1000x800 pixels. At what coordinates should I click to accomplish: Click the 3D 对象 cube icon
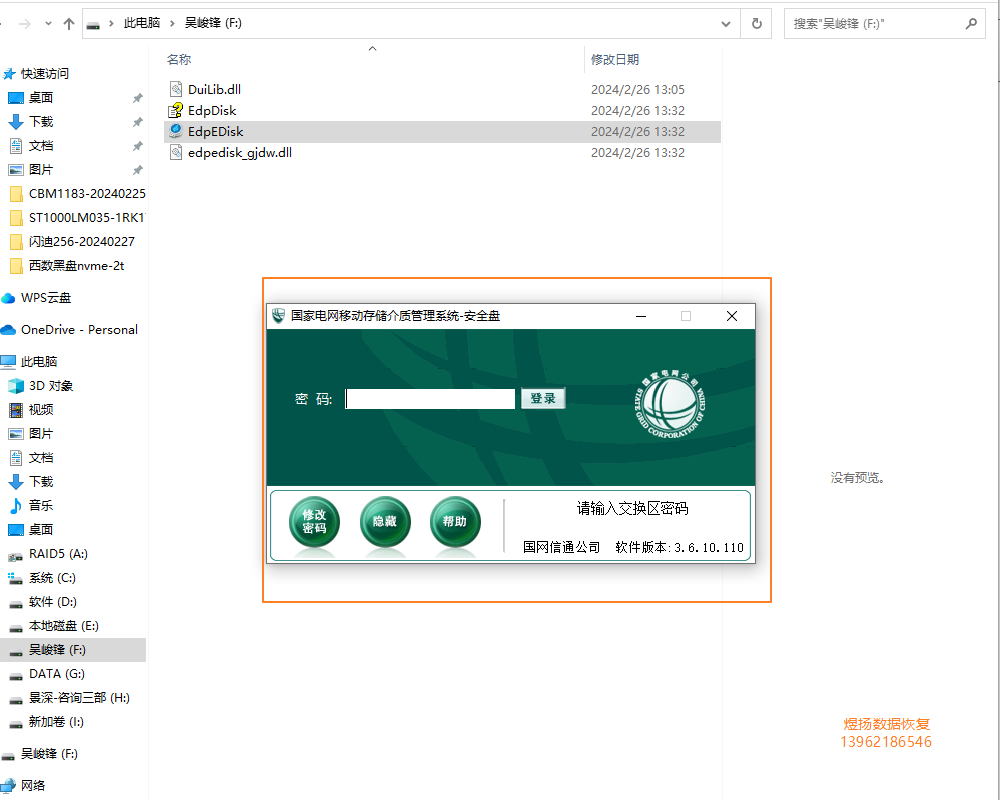(16, 386)
